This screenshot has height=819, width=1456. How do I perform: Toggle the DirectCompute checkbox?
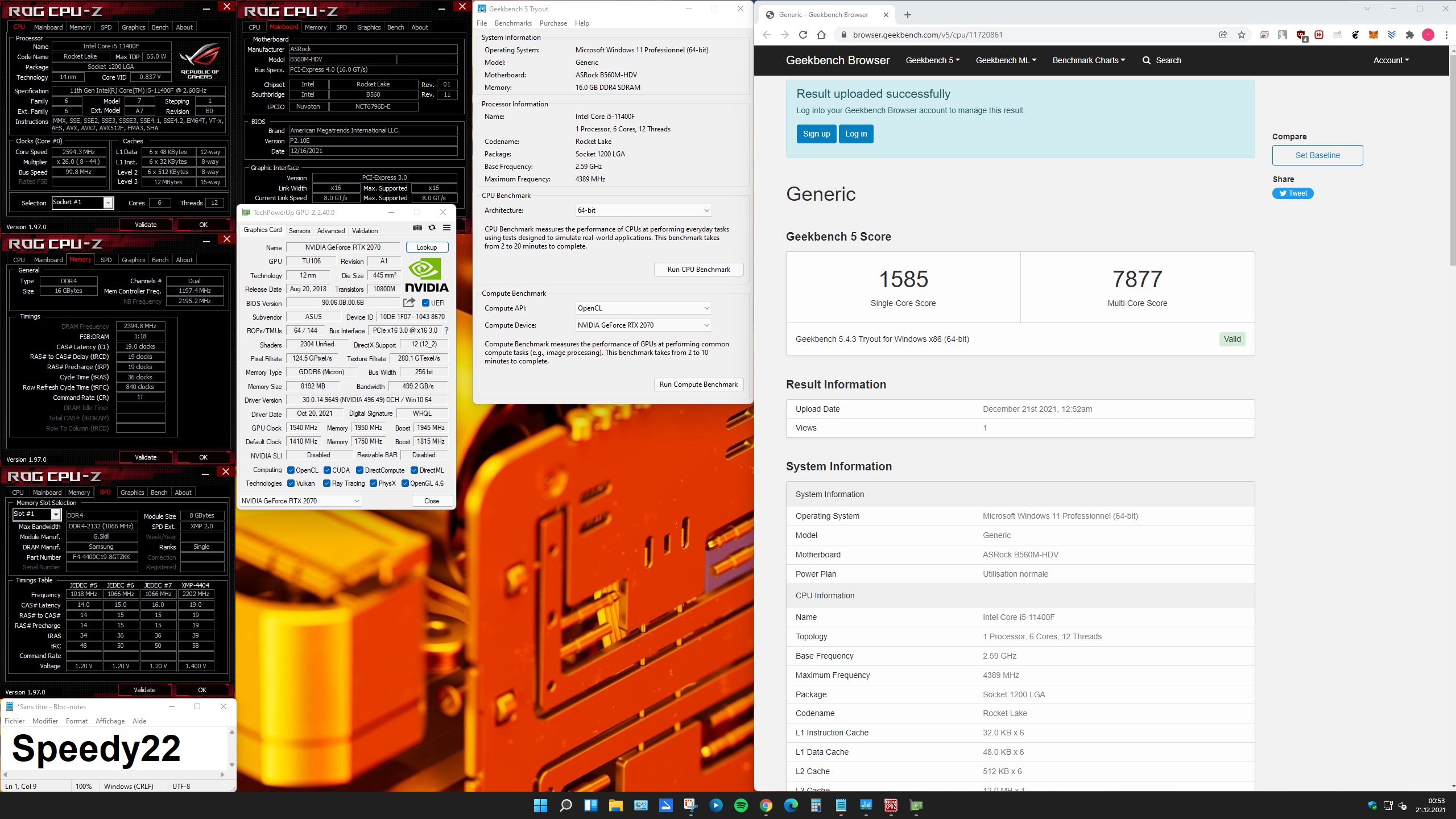(359, 470)
